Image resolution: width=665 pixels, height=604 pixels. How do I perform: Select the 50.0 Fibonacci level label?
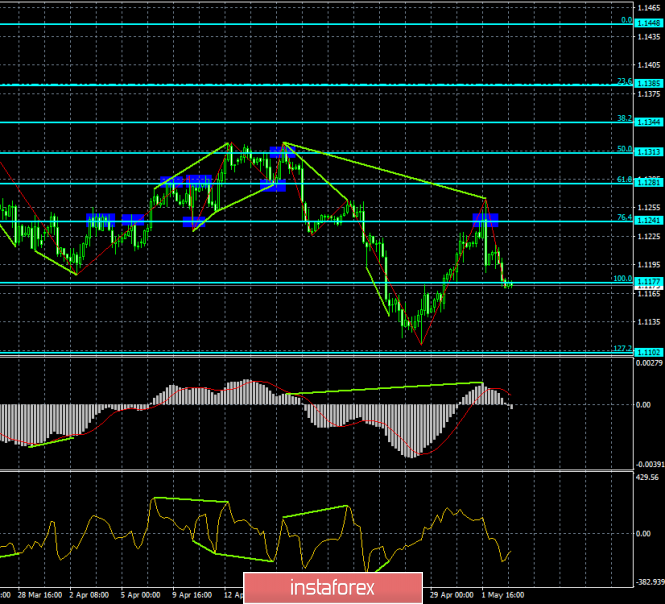(625, 149)
